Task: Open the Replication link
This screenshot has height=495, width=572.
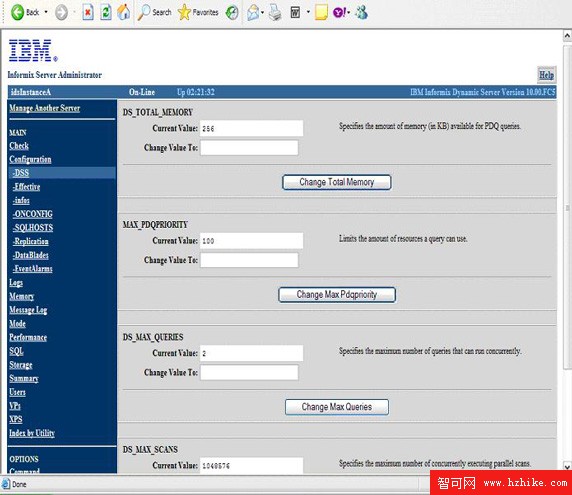Action: 31,241
